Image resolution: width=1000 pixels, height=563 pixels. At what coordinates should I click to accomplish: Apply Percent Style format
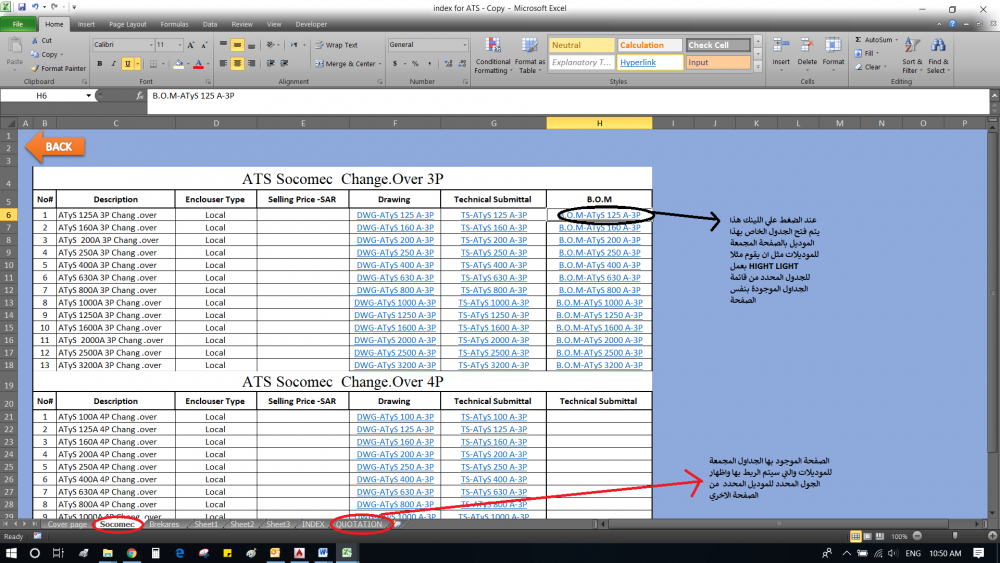point(415,64)
